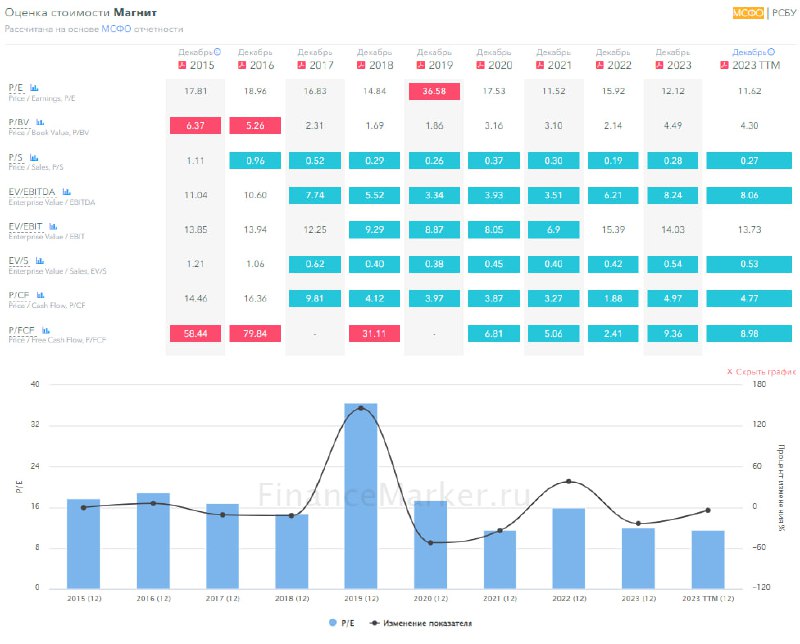Open the 2016 PDF report icon
The width and height of the screenshot is (800, 644).
pos(242,65)
